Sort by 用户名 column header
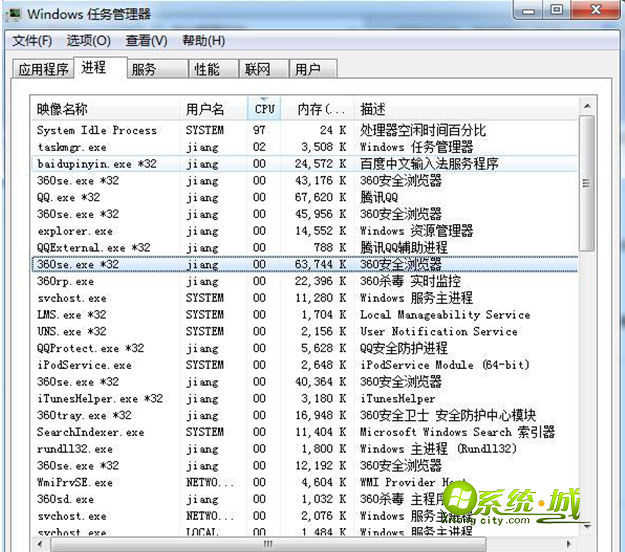 click(x=213, y=108)
